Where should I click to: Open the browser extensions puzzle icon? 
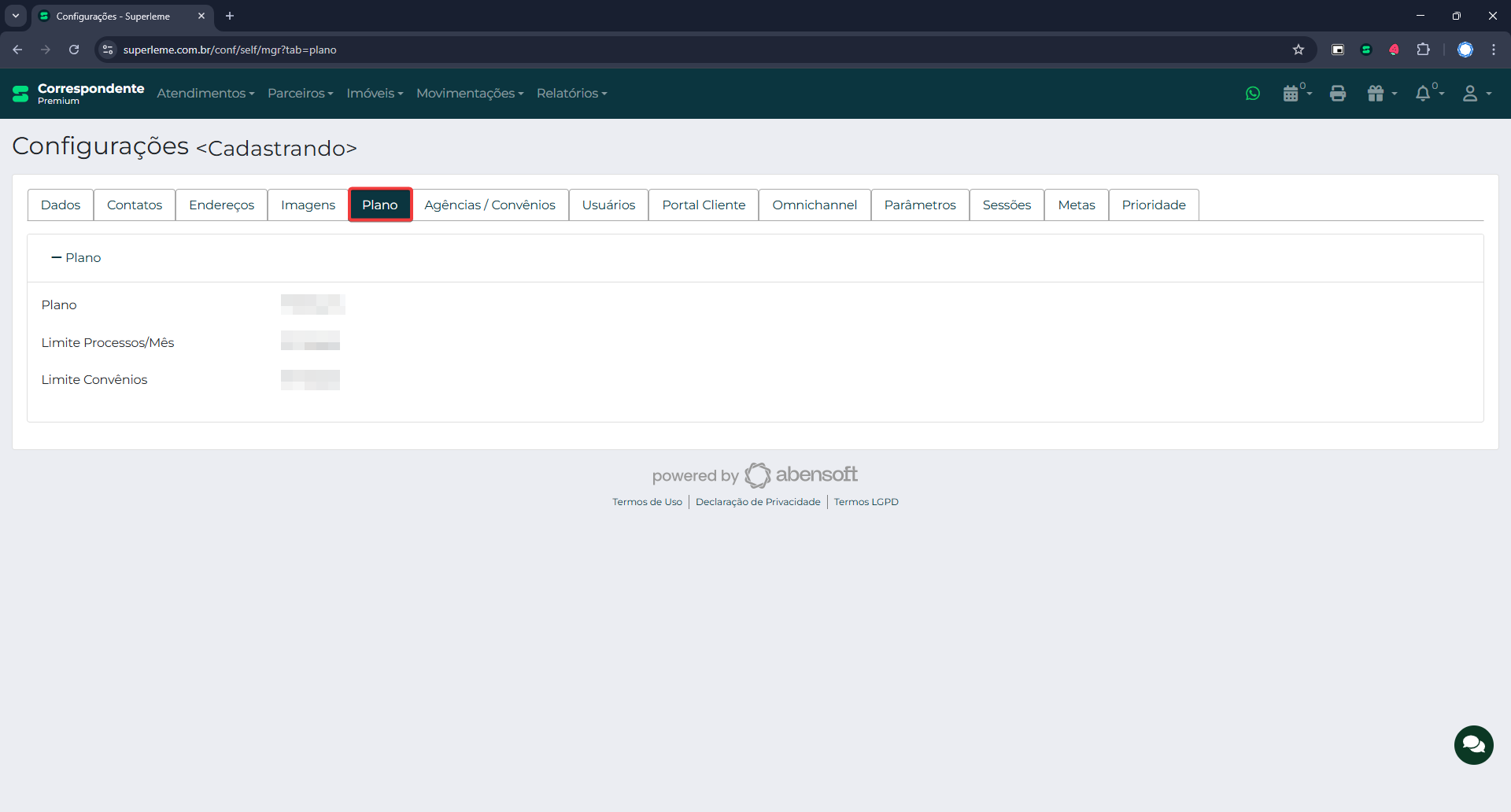click(1423, 50)
